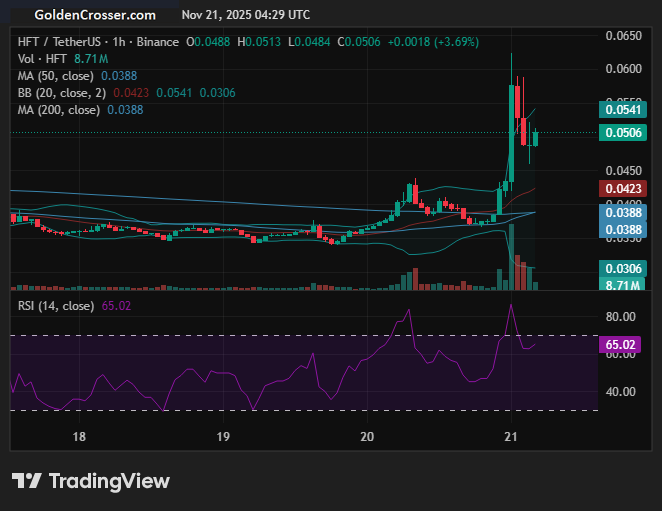The width and height of the screenshot is (662, 511).
Task: Click the 0.0600 price axis tick
Action: point(624,69)
